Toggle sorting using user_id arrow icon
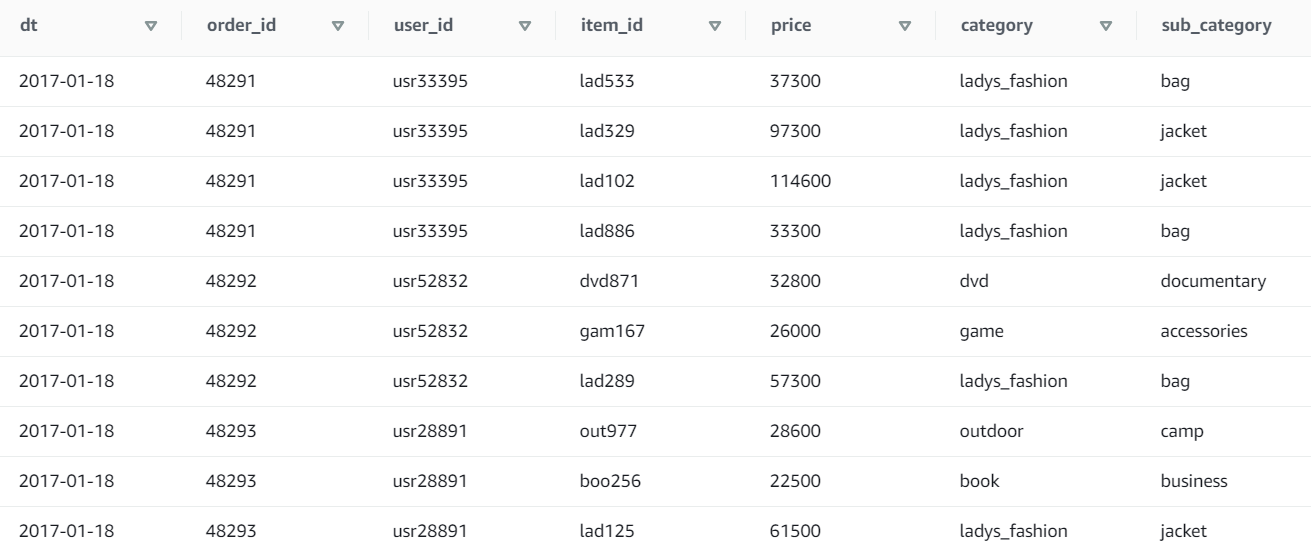This screenshot has width=1311, height=552. (x=525, y=27)
